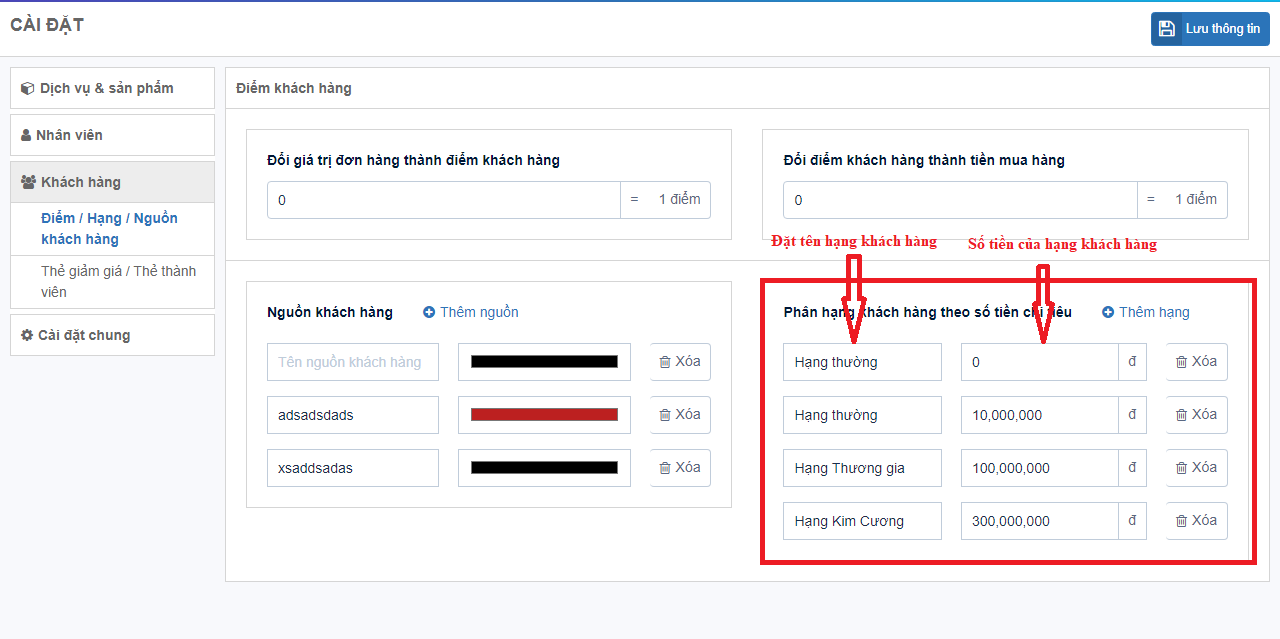Open the black color swatch for xsaddsadas

tap(544, 468)
